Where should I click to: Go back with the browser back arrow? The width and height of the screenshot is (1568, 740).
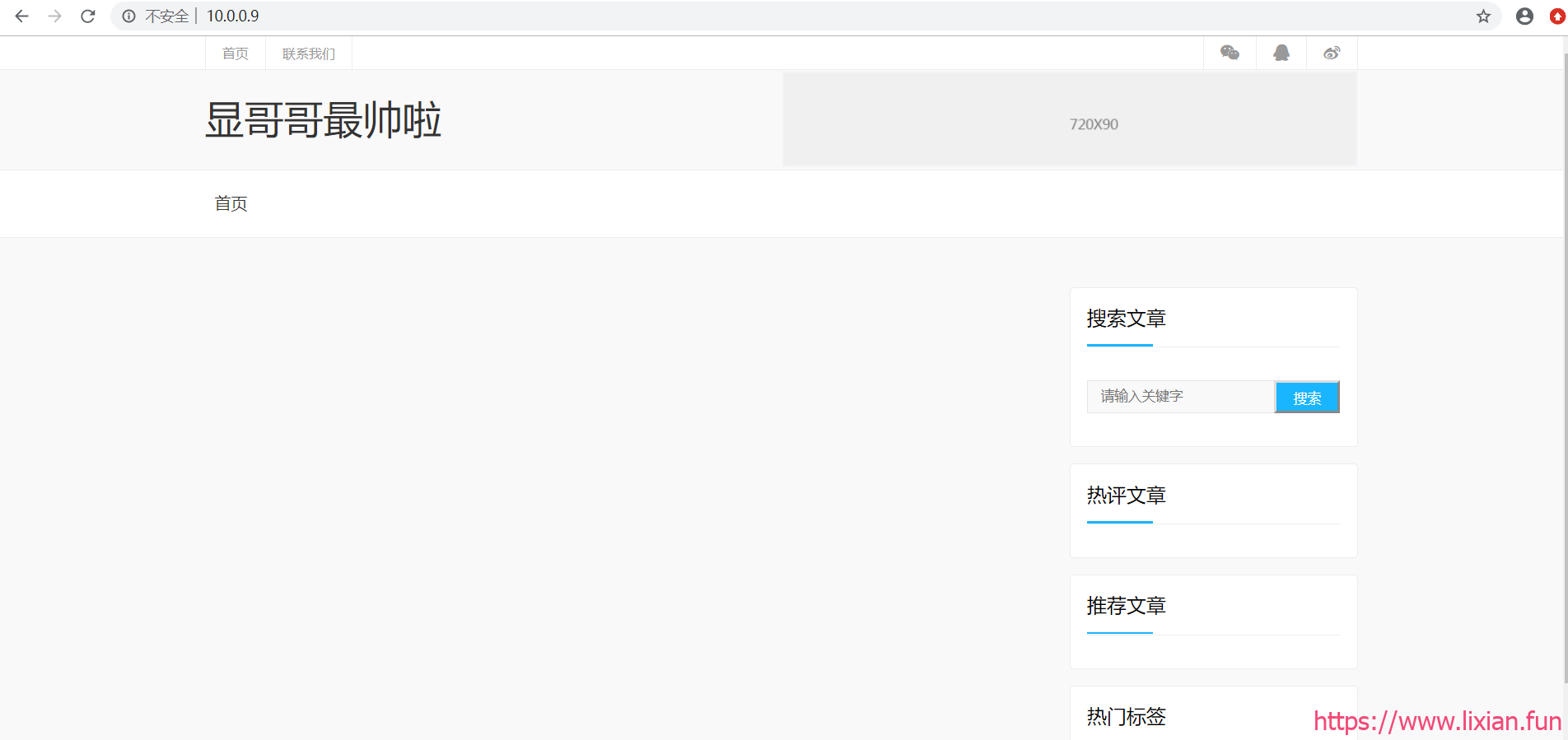coord(22,16)
